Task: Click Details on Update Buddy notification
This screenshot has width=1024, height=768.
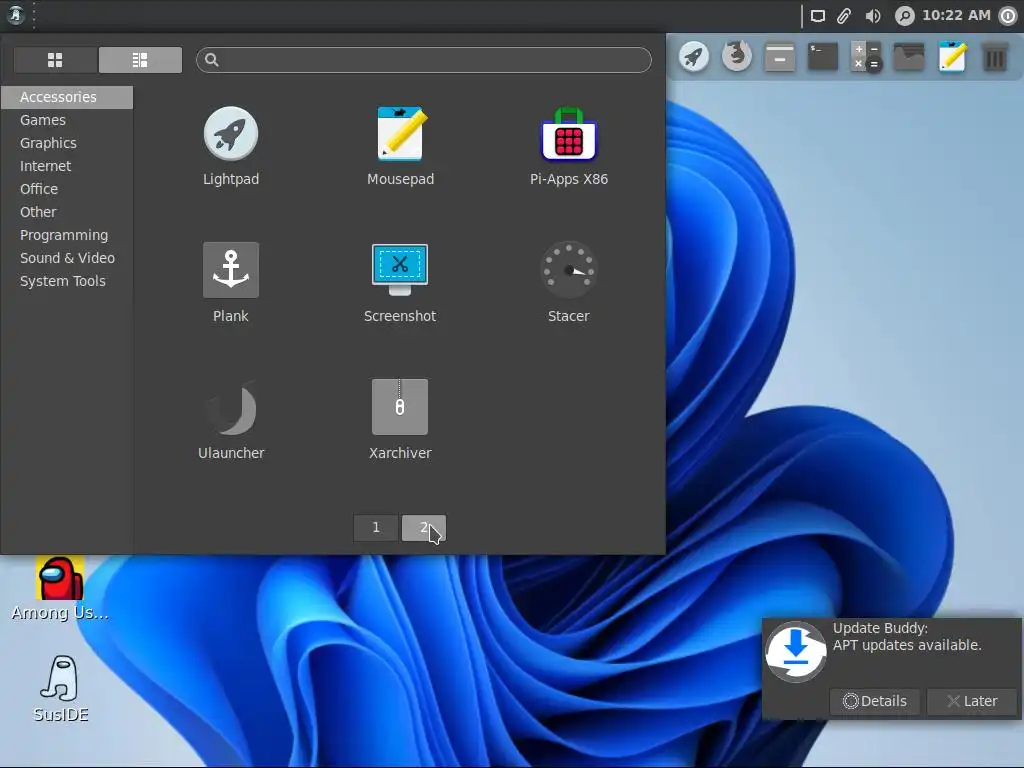Action: [x=875, y=701]
